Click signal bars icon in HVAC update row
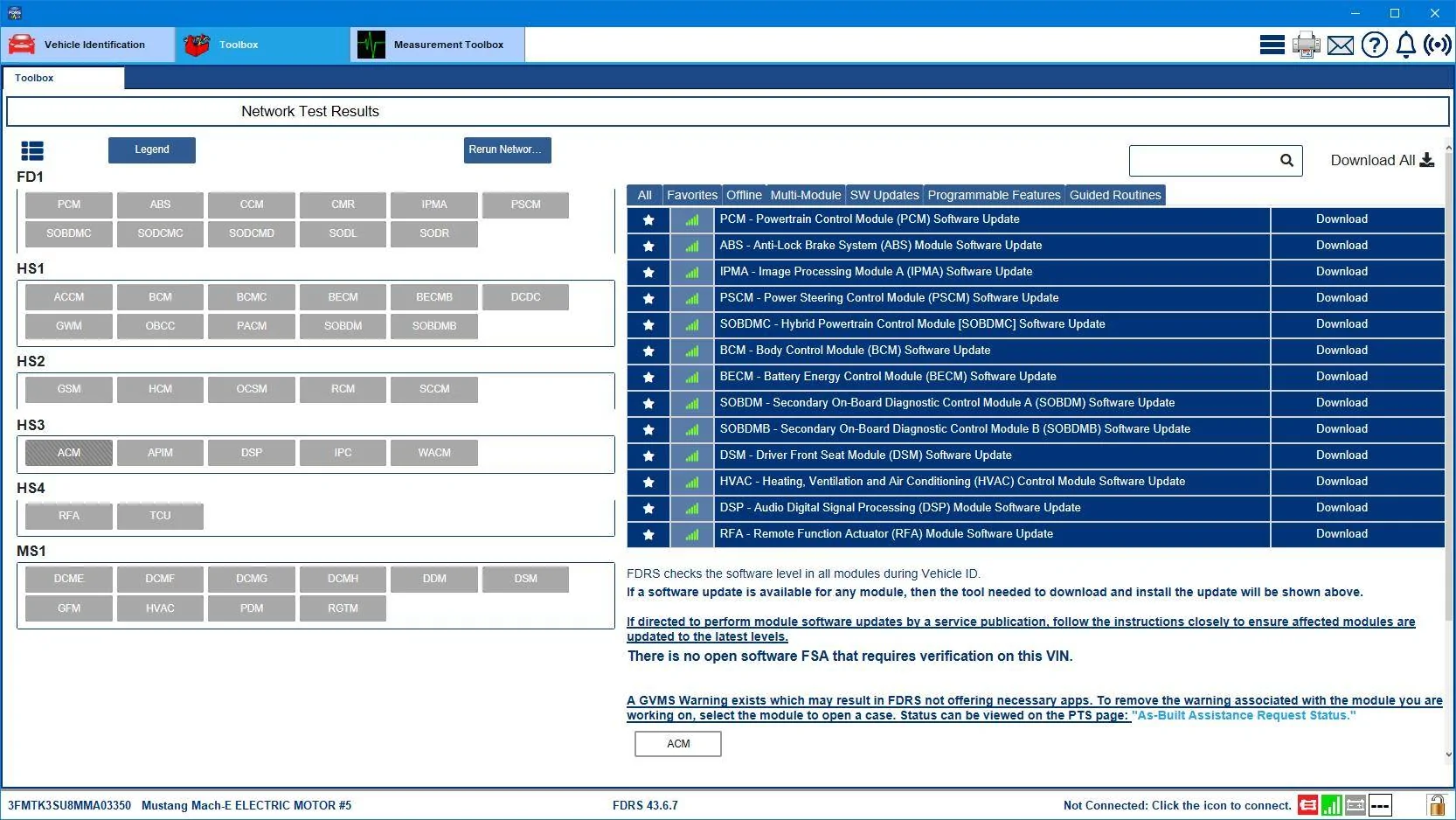This screenshot has height=820, width=1456. tap(692, 483)
